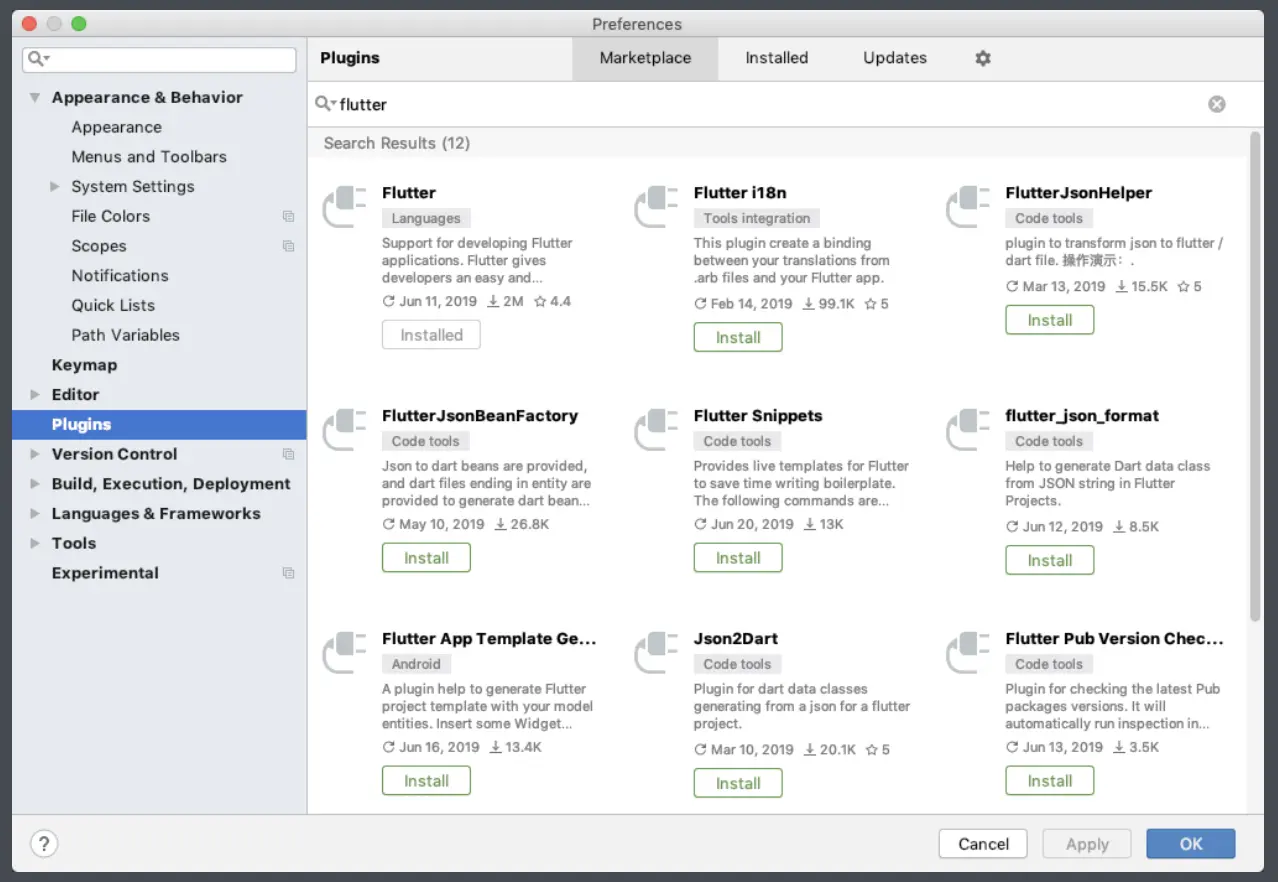This screenshot has width=1278, height=882.
Task: Switch to the Marketplace tab
Action: [x=645, y=58]
